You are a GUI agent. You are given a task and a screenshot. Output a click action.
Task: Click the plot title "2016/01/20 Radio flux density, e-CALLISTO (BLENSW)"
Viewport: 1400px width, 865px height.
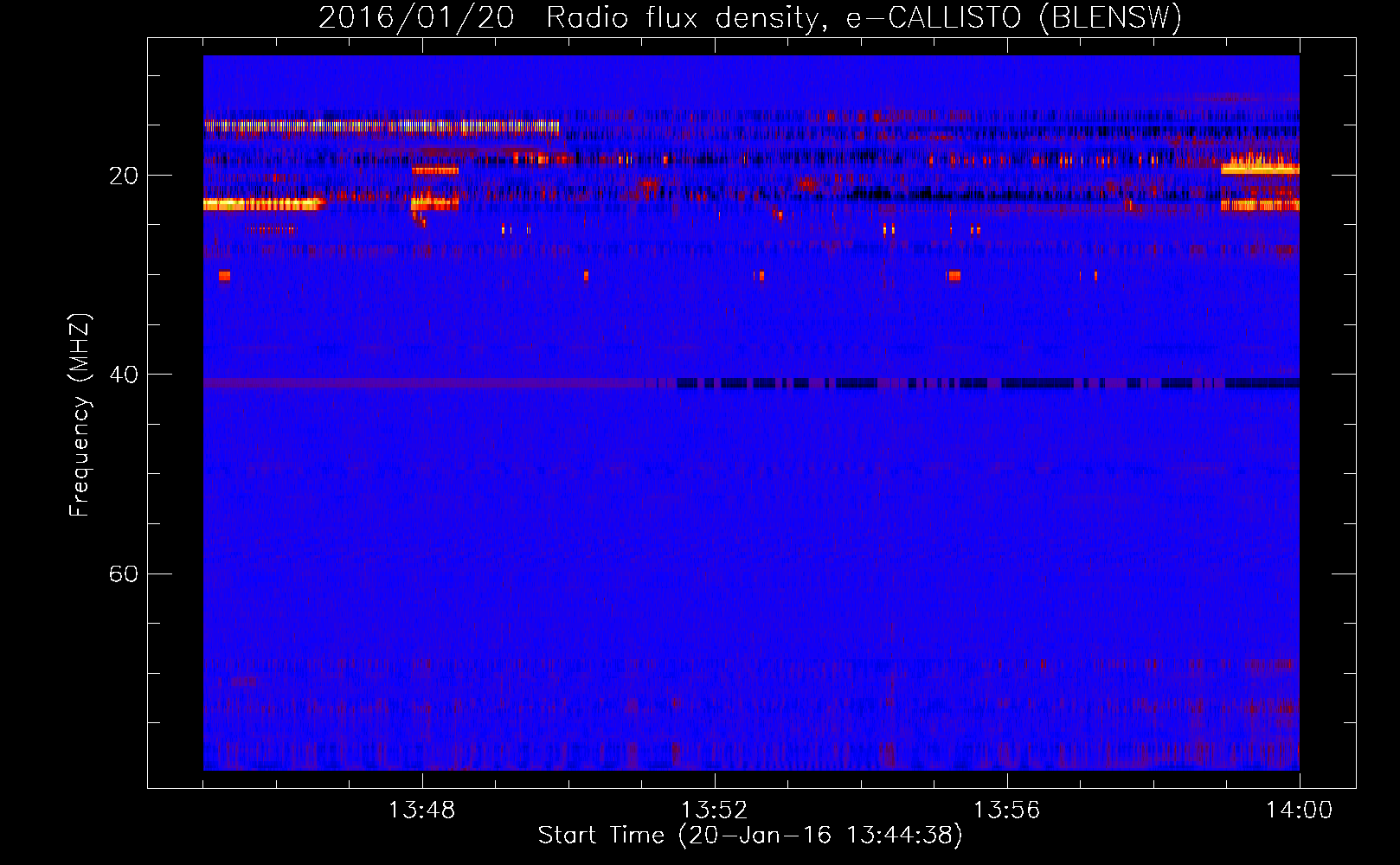[x=749, y=17]
